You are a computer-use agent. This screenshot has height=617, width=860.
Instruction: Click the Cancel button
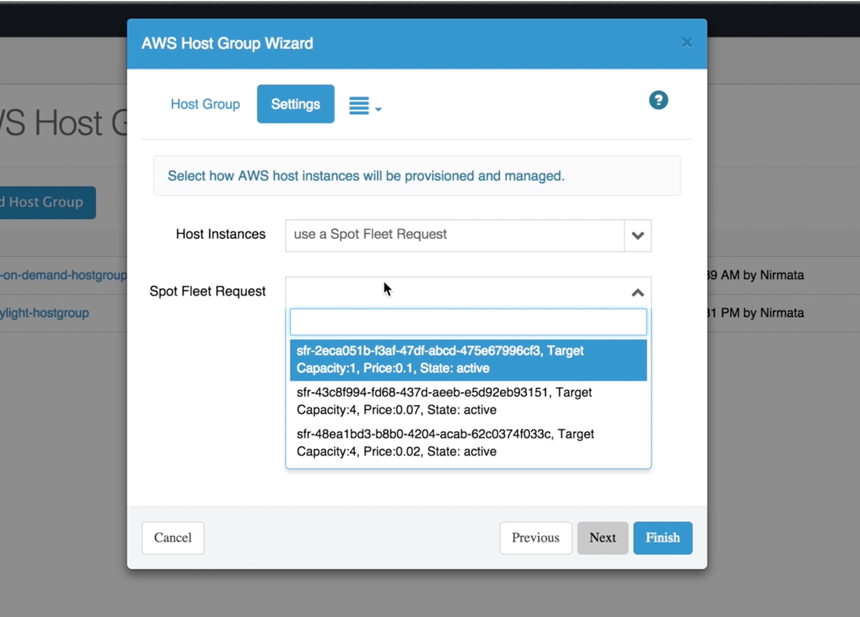pos(173,537)
